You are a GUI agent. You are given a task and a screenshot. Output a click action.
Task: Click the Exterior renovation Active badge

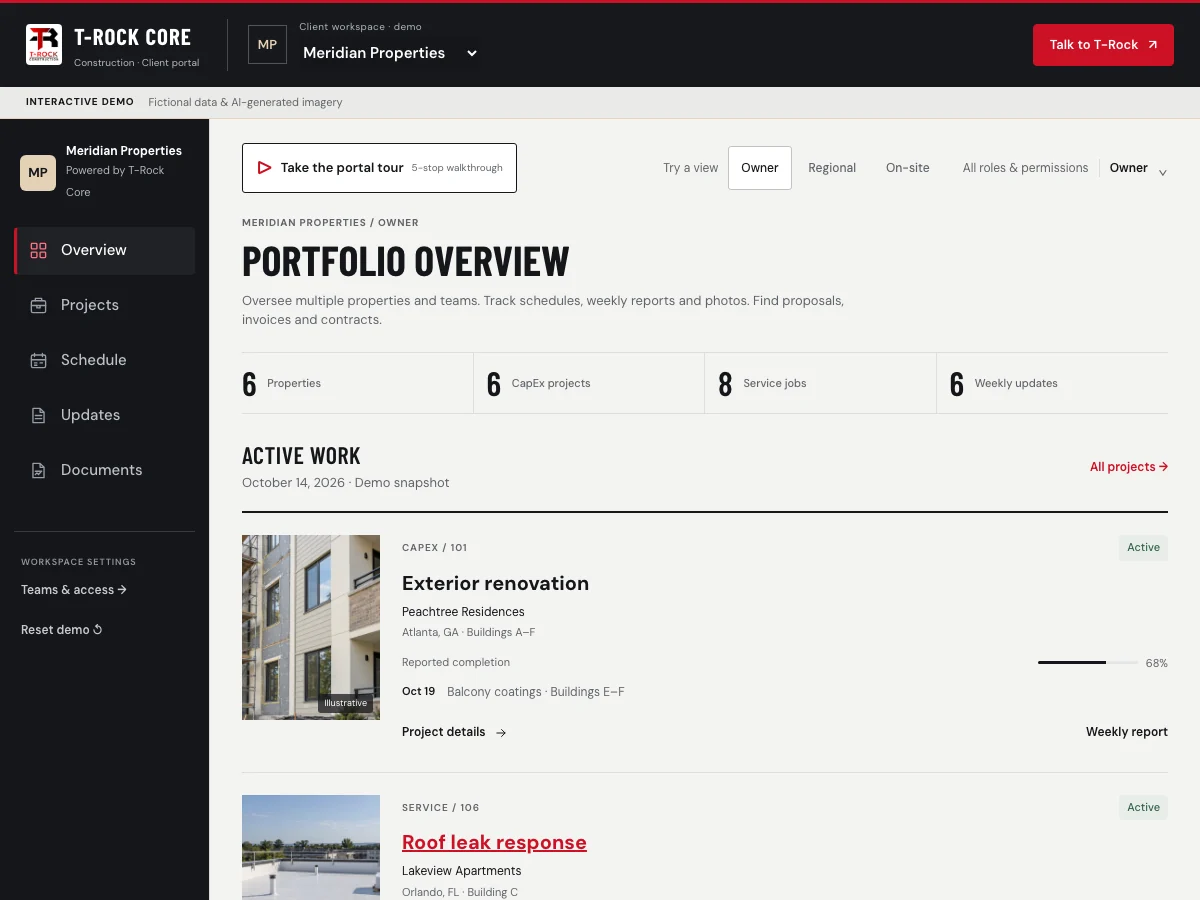[x=1143, y=548]
